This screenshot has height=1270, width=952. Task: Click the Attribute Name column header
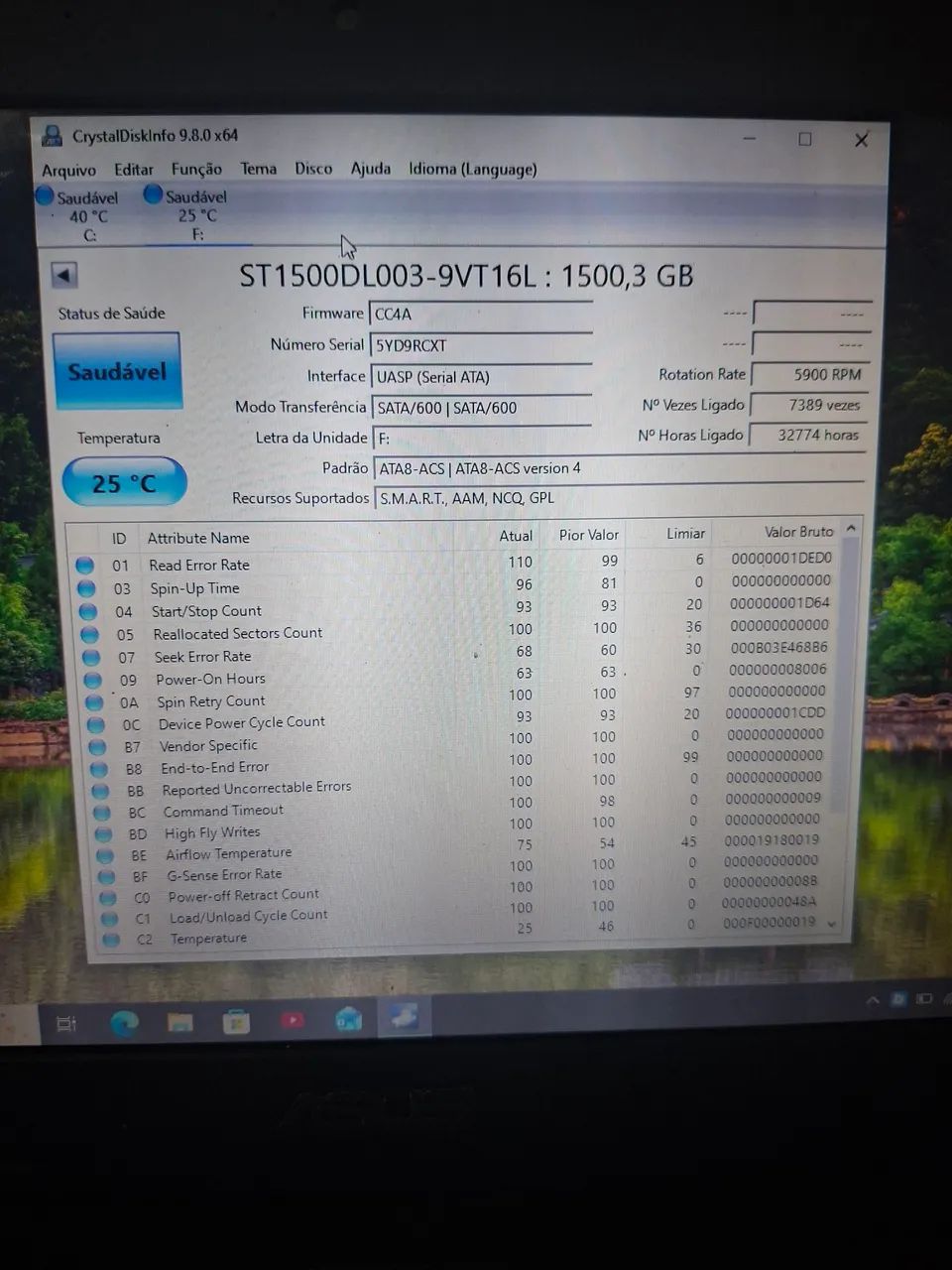(198, 538)
